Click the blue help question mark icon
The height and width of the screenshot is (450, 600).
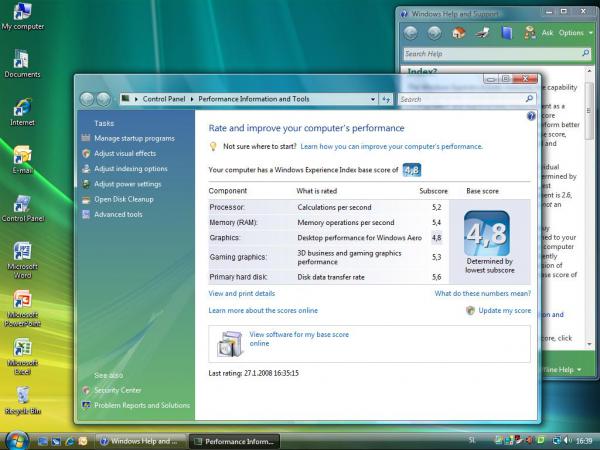[x=531, y=117]
